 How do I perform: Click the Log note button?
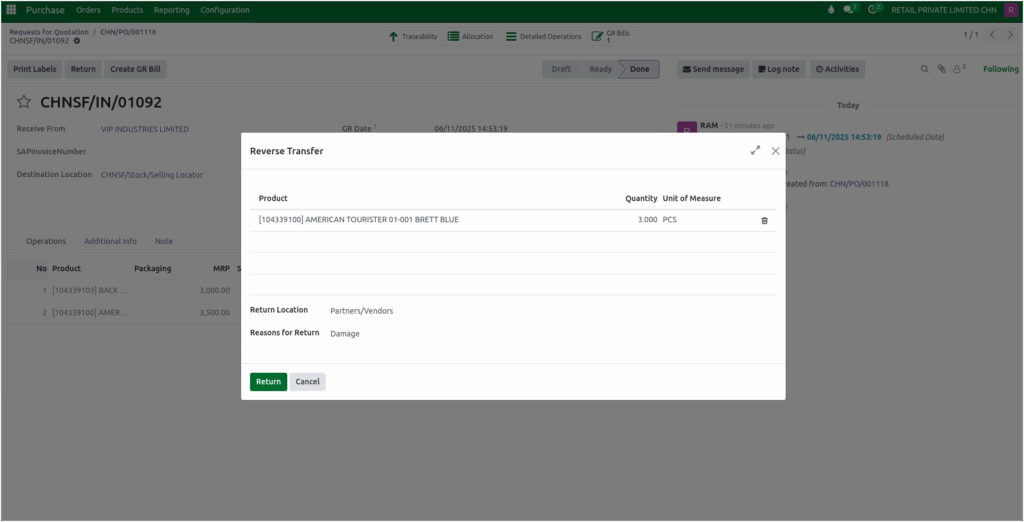pyautogui.click(x=778, y=69)
